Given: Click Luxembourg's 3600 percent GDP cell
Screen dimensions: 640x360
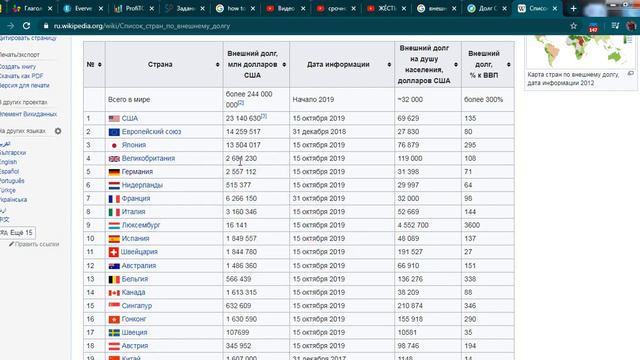Looking at the screenshot, I should [487, 225].
